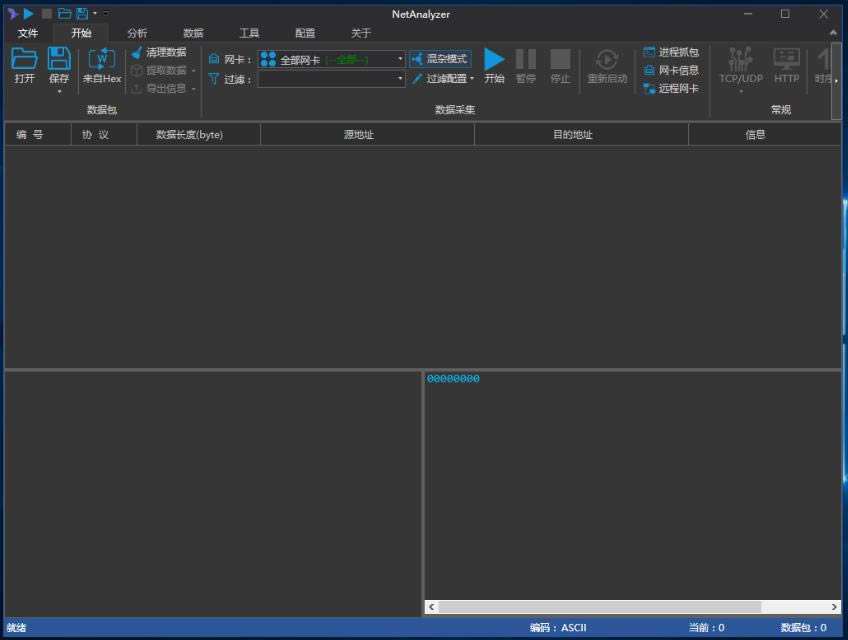Sort by 协议 column header
Viewport: 848px width, 640px height.
104,134
